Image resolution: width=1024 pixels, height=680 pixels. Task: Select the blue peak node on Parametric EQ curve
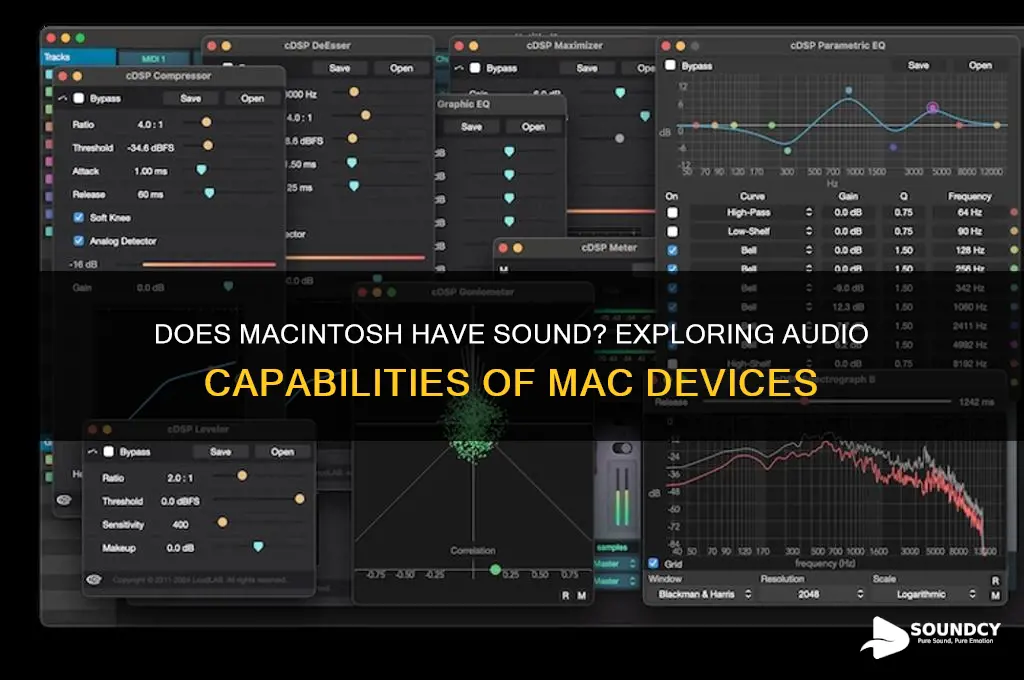point(848,90)
